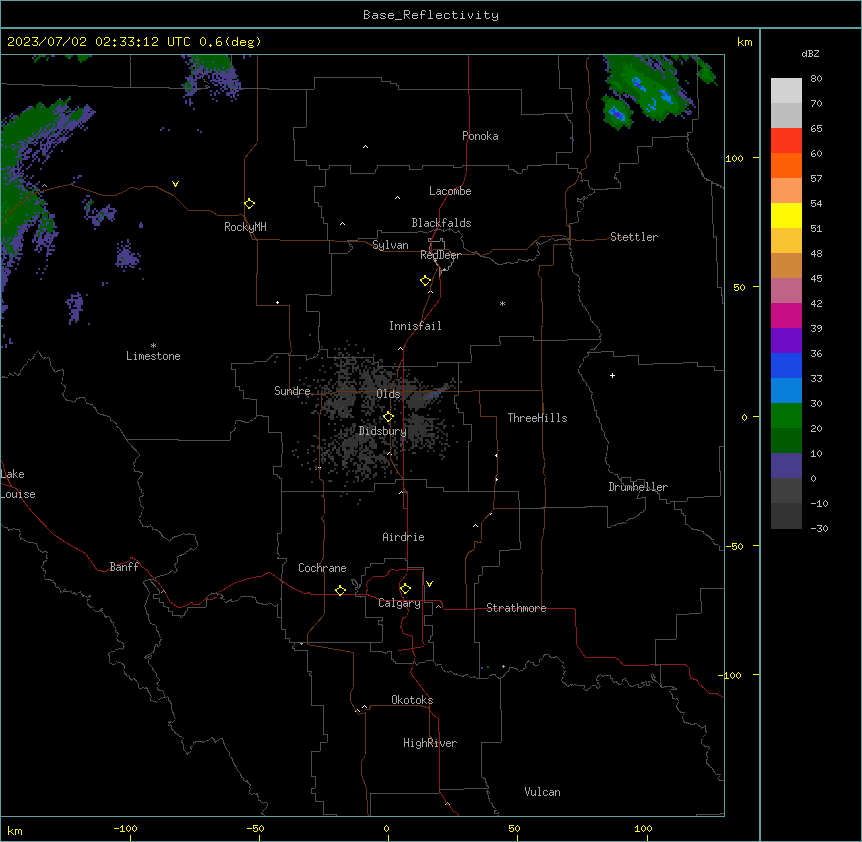This screenshot has height=842, width=862.
Task: Click the Cochrane town label
Action: click(322, 568)
